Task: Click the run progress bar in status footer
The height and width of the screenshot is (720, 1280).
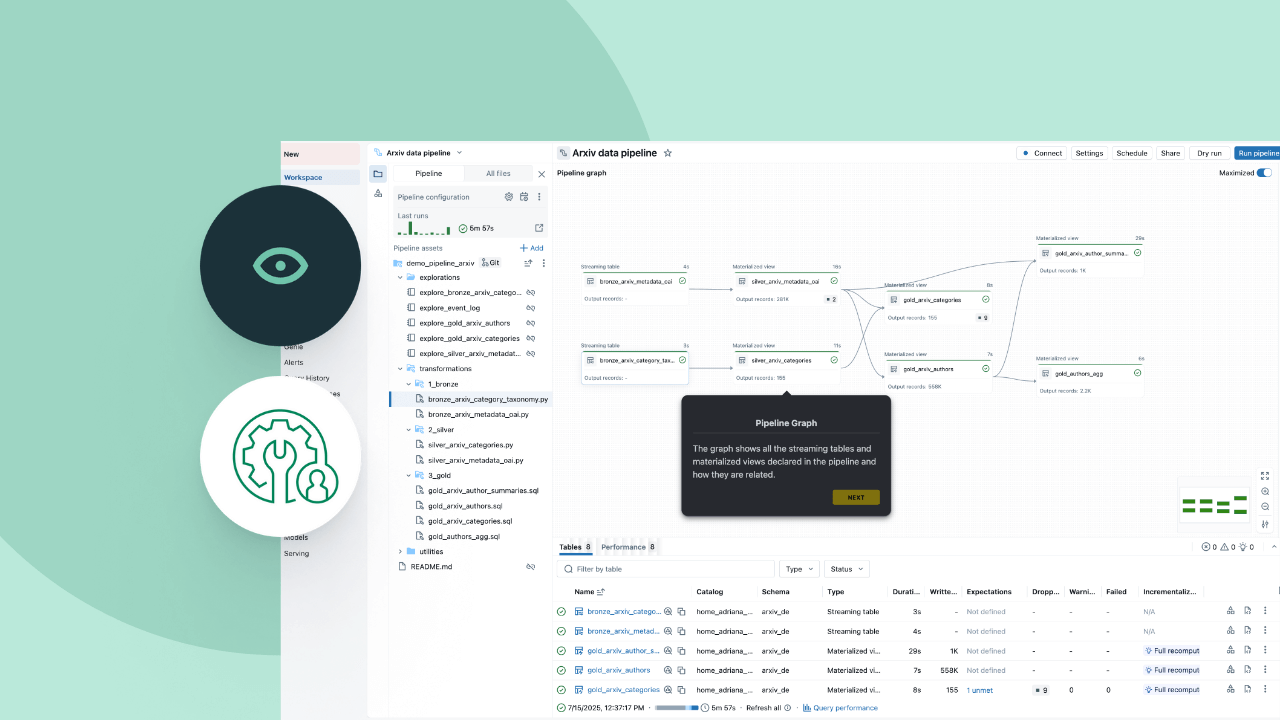Action: point(677,708)
